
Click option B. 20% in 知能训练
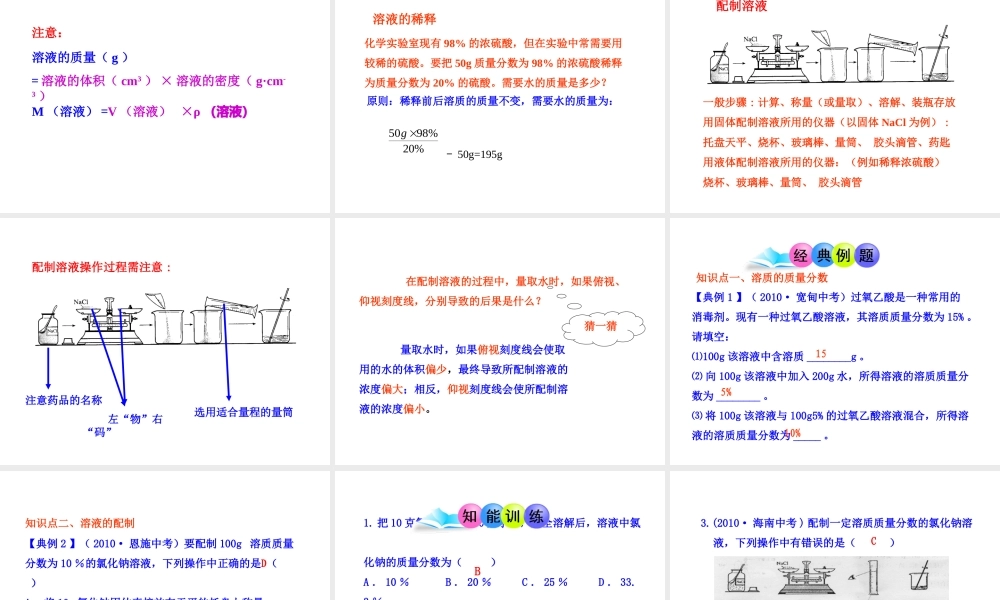coord(468,582)
